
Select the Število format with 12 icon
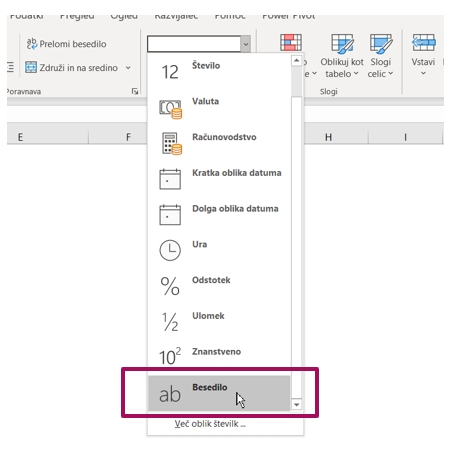tap(170, 72)
